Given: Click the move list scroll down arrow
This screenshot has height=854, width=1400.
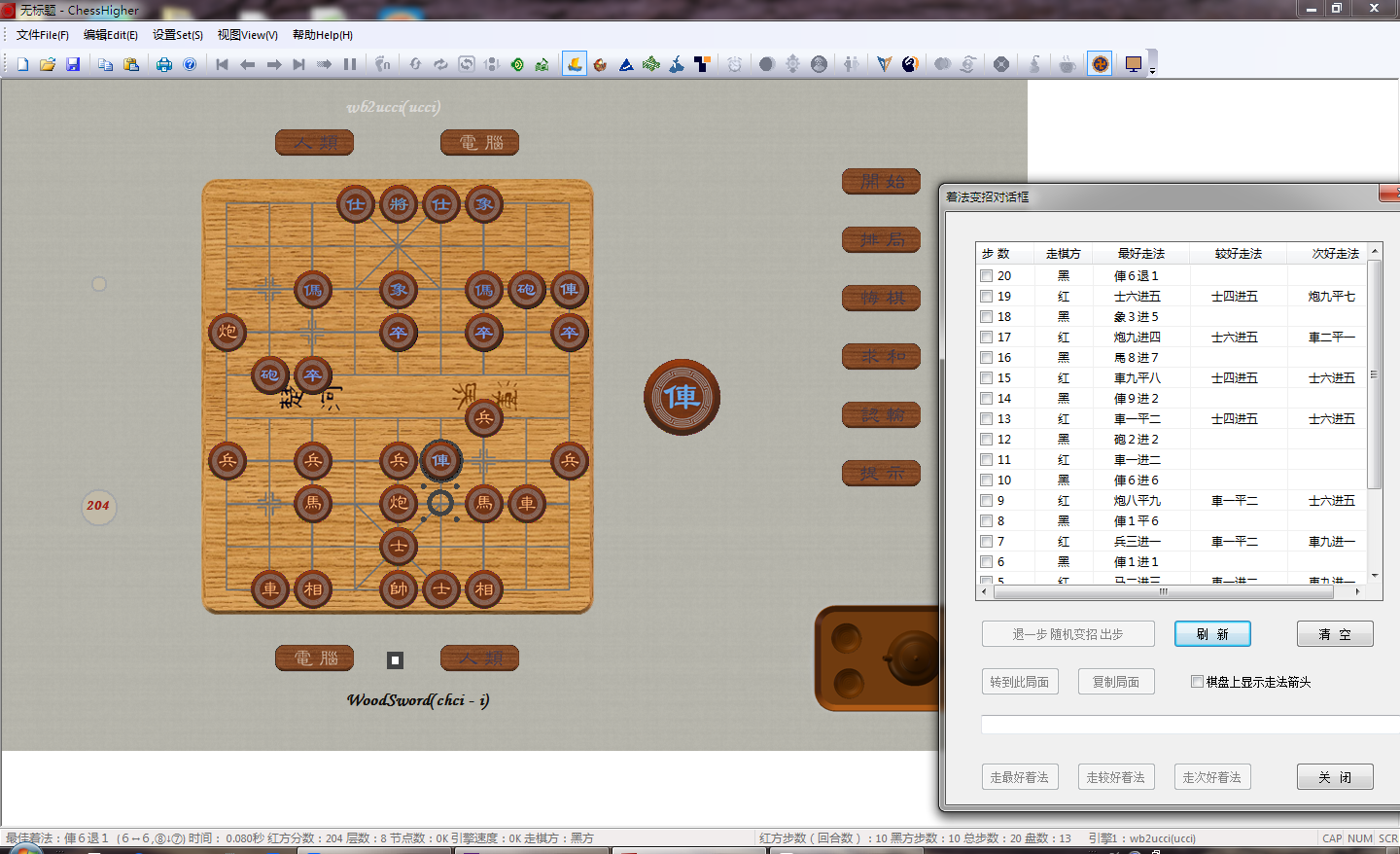Looking at the screenshot, I should (1375, 576).
